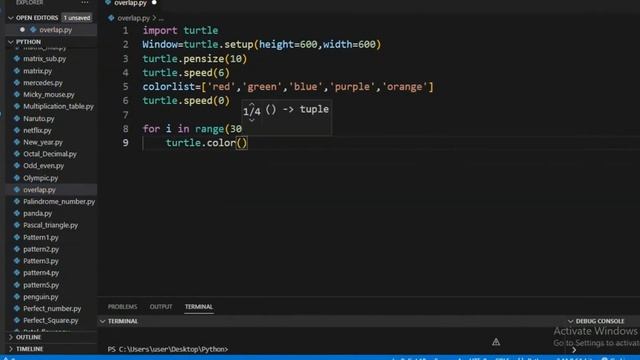This screenshot has height=360, width=640.
Task: Open panda.py file
Action: pyautogui.click(x=38, y=213)
